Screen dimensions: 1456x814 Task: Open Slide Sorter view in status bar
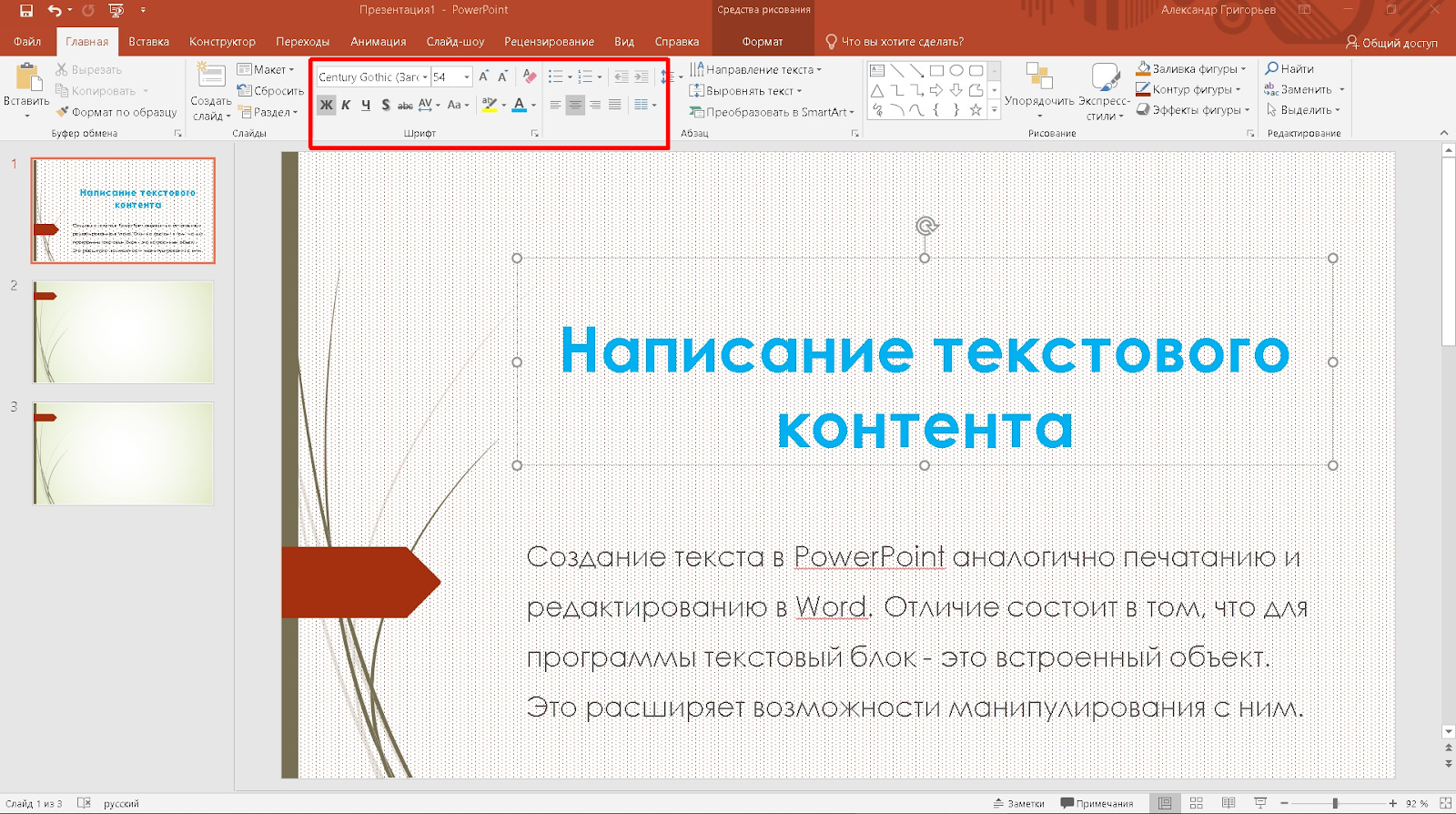pos(1197,803)
